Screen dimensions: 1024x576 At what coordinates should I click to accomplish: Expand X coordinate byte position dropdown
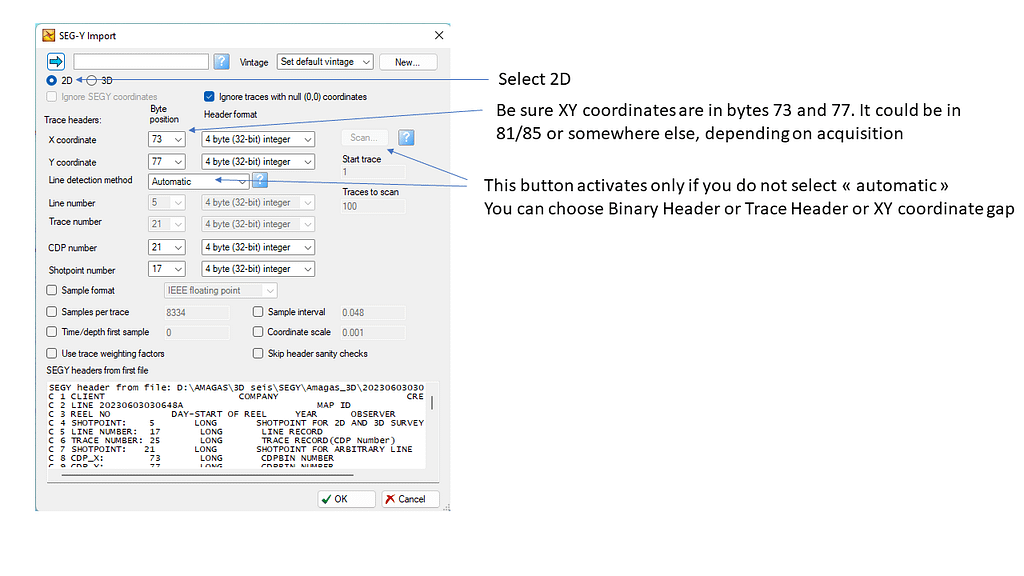coord(167,140)
